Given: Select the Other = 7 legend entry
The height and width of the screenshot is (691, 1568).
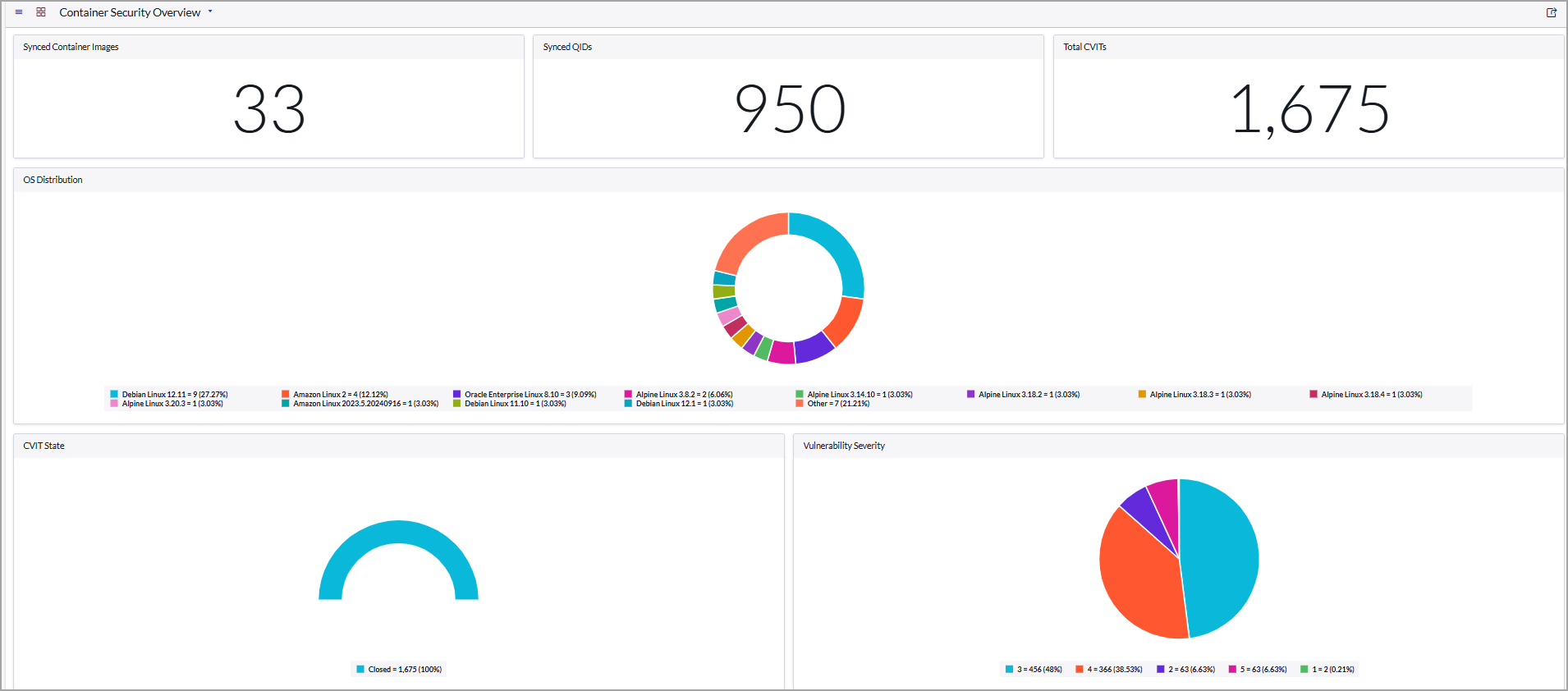Looking at the screenshot, I should 832,404.
